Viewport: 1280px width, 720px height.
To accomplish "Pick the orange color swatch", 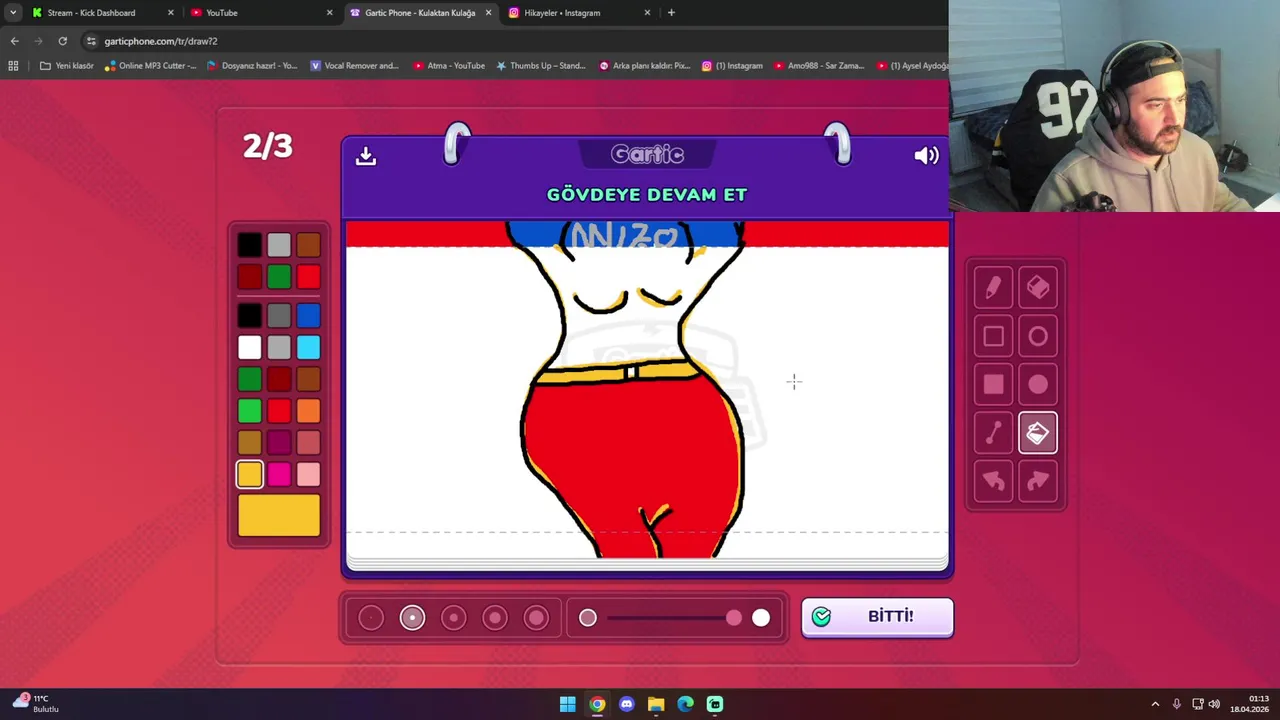I will pyautogui.click(x=308, y=411).
